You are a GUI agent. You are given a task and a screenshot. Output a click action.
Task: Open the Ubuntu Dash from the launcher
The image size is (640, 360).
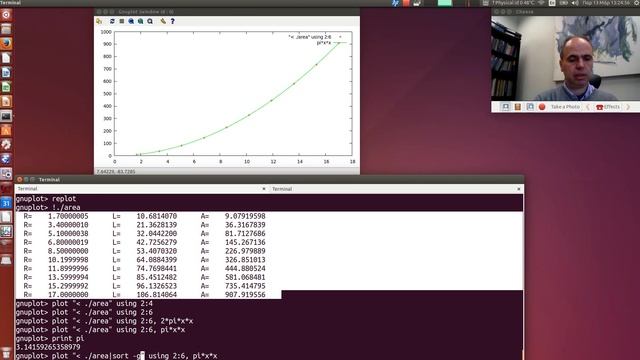[6, 15]
